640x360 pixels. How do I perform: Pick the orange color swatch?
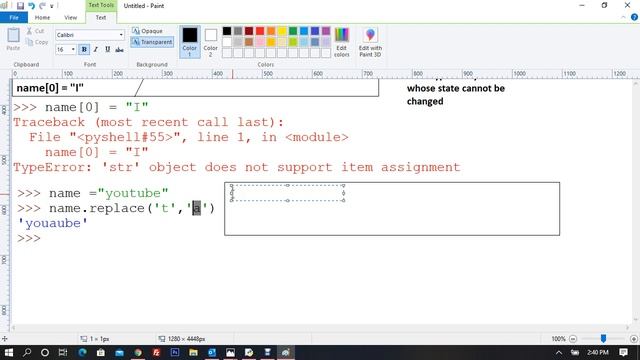point(271,31)
